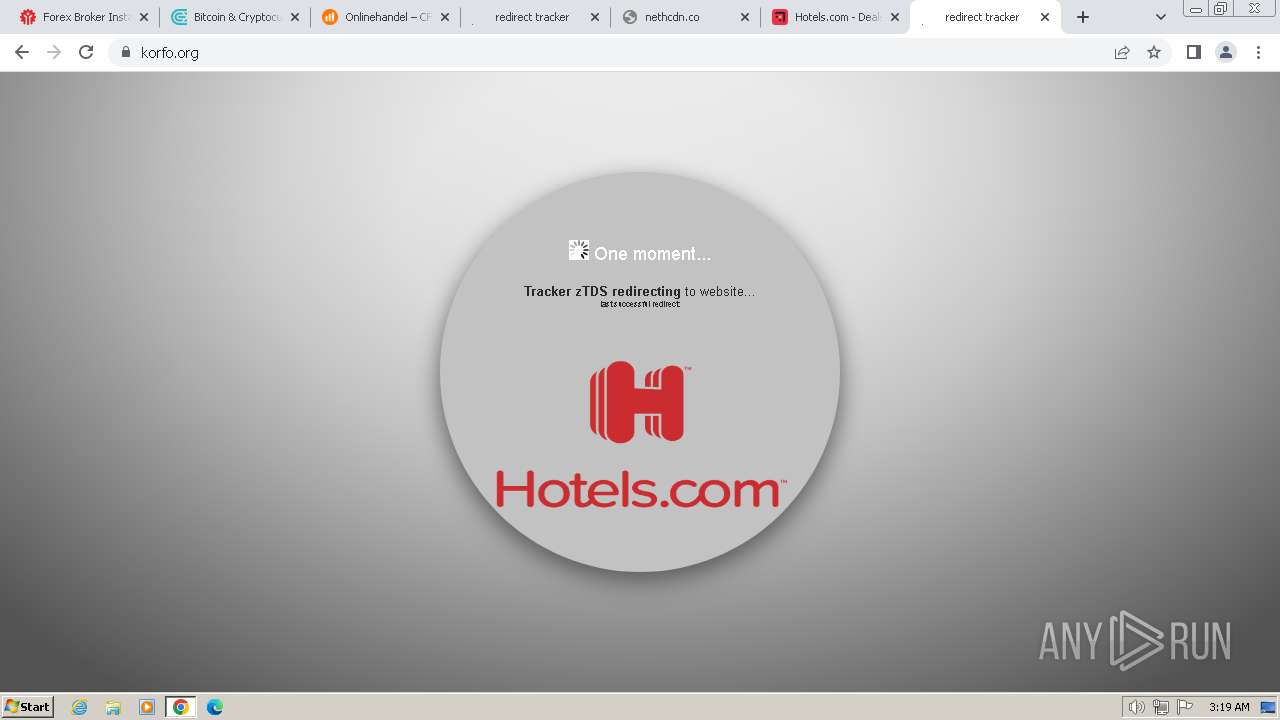Open a new tab
Image resolution: width=1280 pixels, height=720 pixels.
pos(1083,17)
